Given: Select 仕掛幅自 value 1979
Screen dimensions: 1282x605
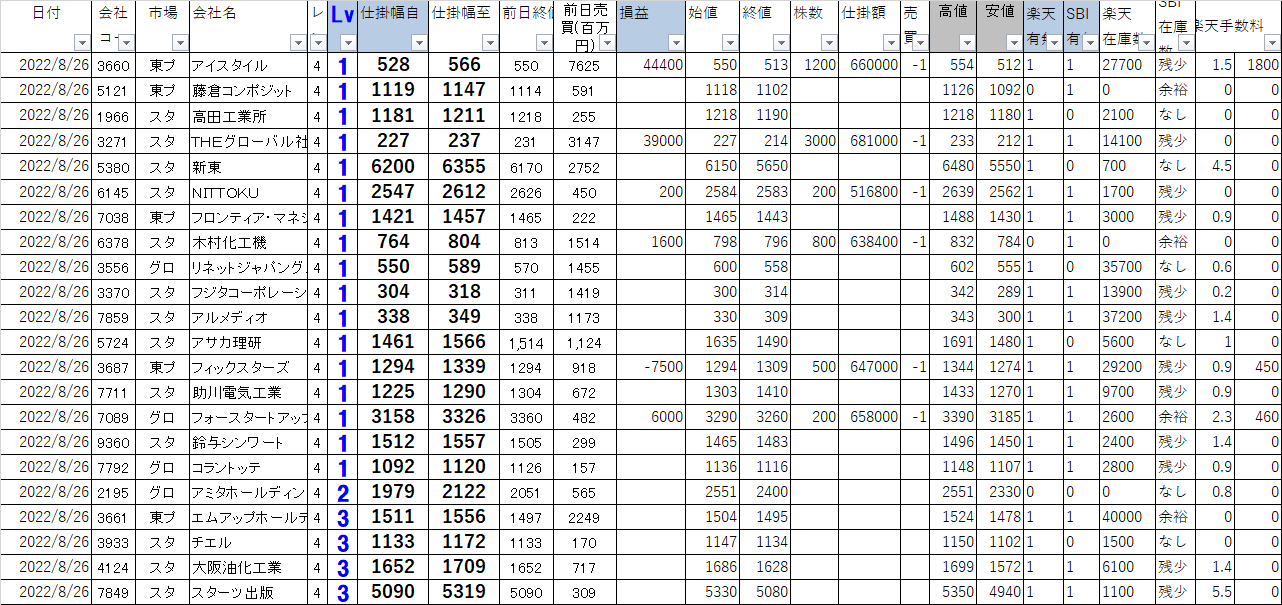Looking at the screenshot, I should pyautogui.click(x=393, y=492).
